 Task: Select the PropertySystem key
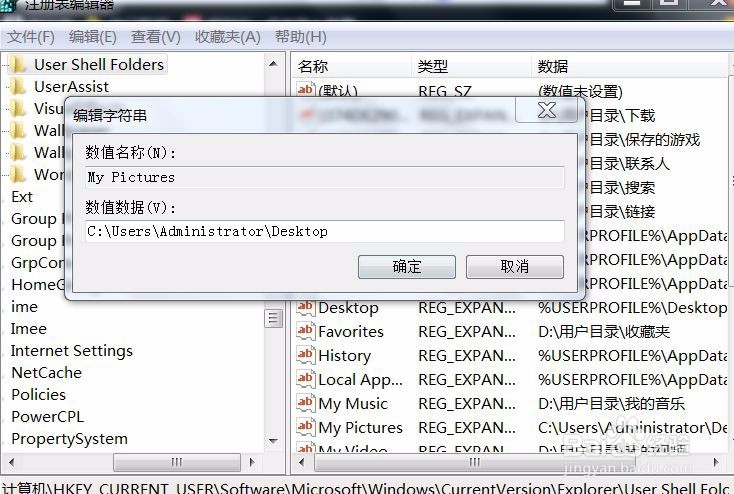(69, 439)
